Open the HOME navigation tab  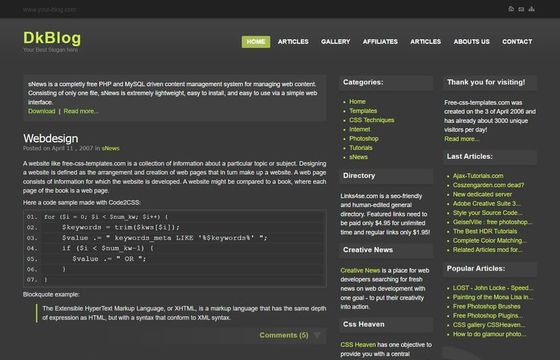(256, 42)
